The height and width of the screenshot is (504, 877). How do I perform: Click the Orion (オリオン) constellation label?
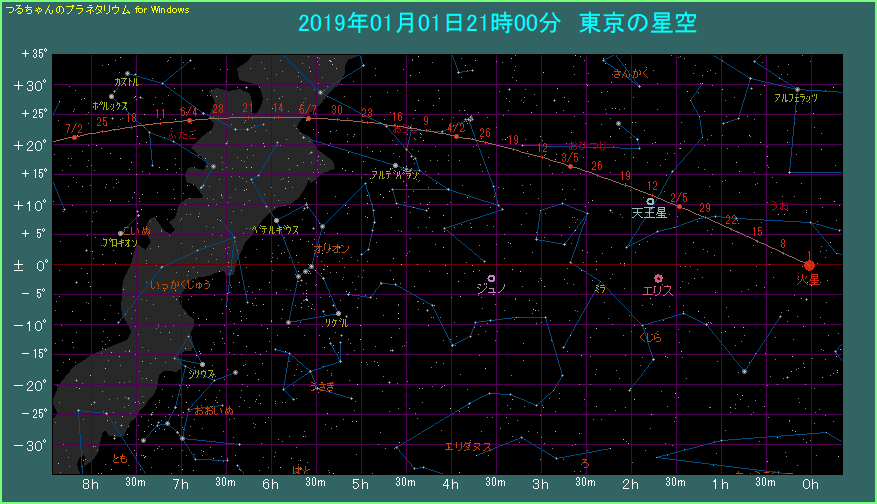[332, 248]
